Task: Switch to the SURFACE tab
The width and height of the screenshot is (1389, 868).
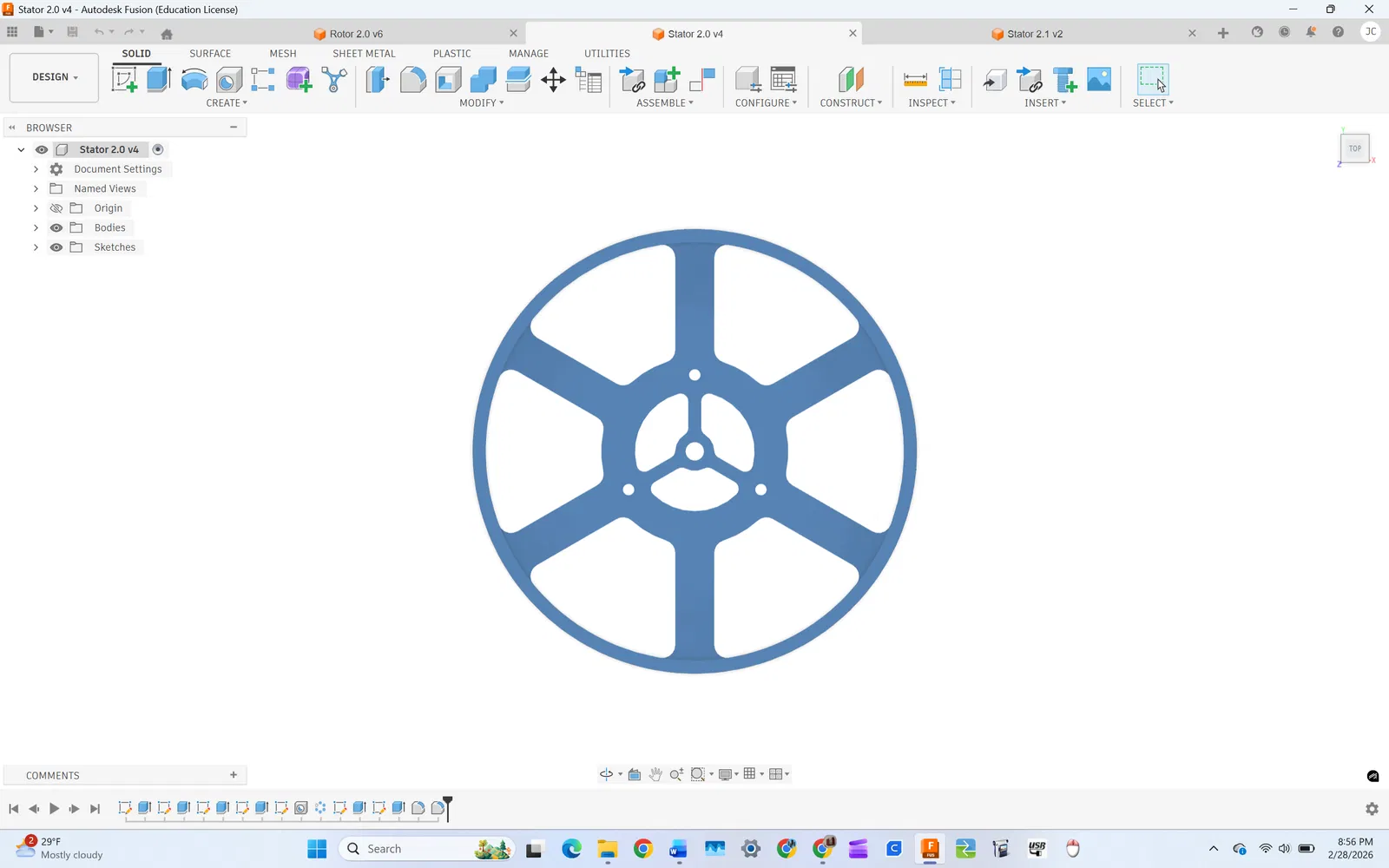Action: click(210, 54)
